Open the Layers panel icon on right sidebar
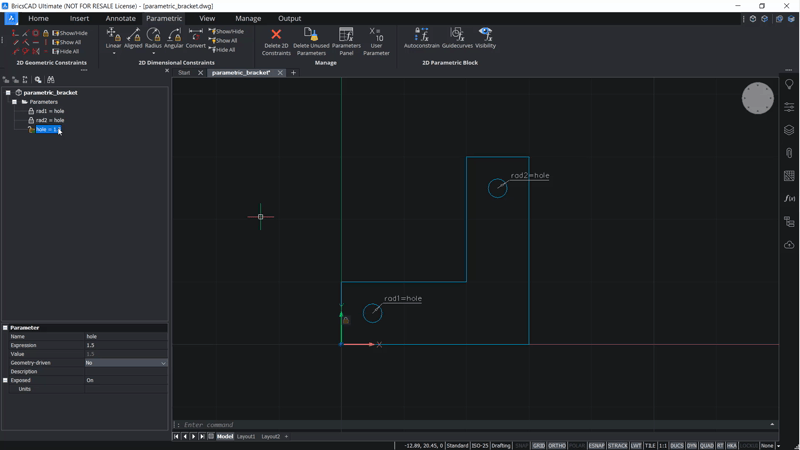 click(x=789, y=130)
